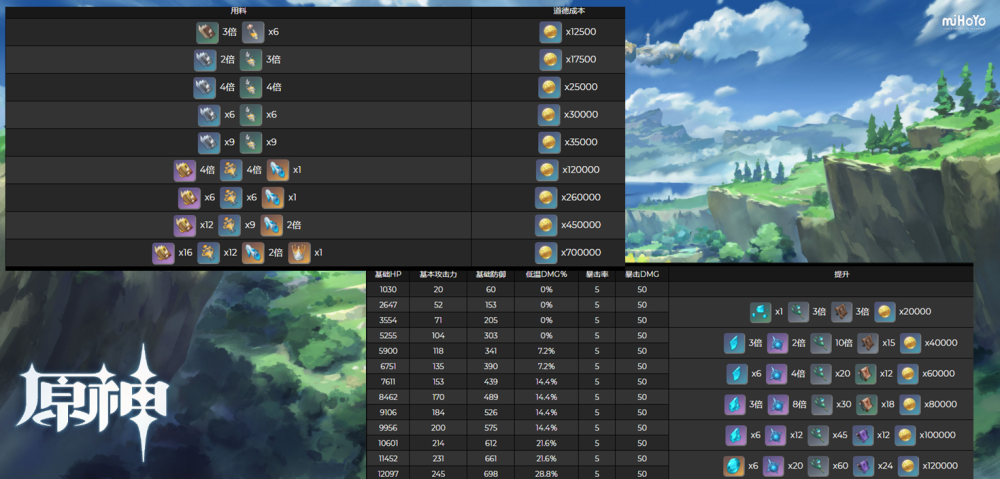This screenshot has height=479, width=1000.
Task: Select the base HP value 2647
Action: 388,305
